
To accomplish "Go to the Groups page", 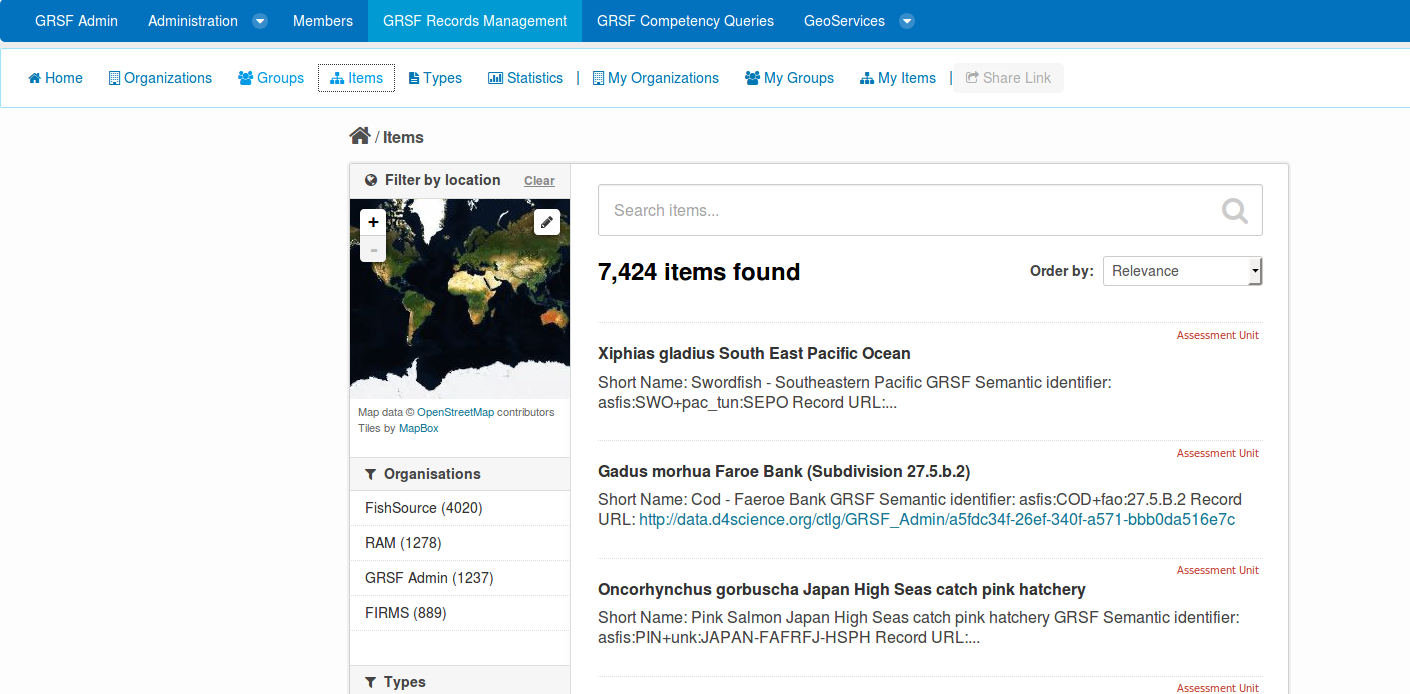I will click(271, 78).
